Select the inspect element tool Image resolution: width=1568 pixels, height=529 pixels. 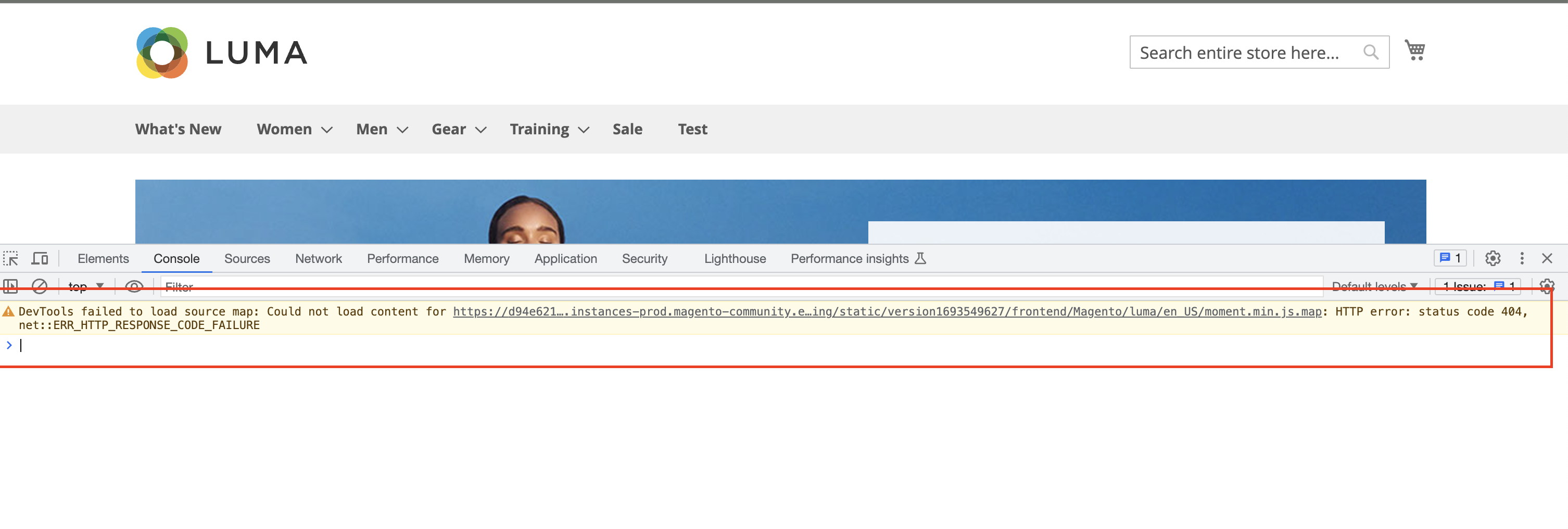point(10,258)
